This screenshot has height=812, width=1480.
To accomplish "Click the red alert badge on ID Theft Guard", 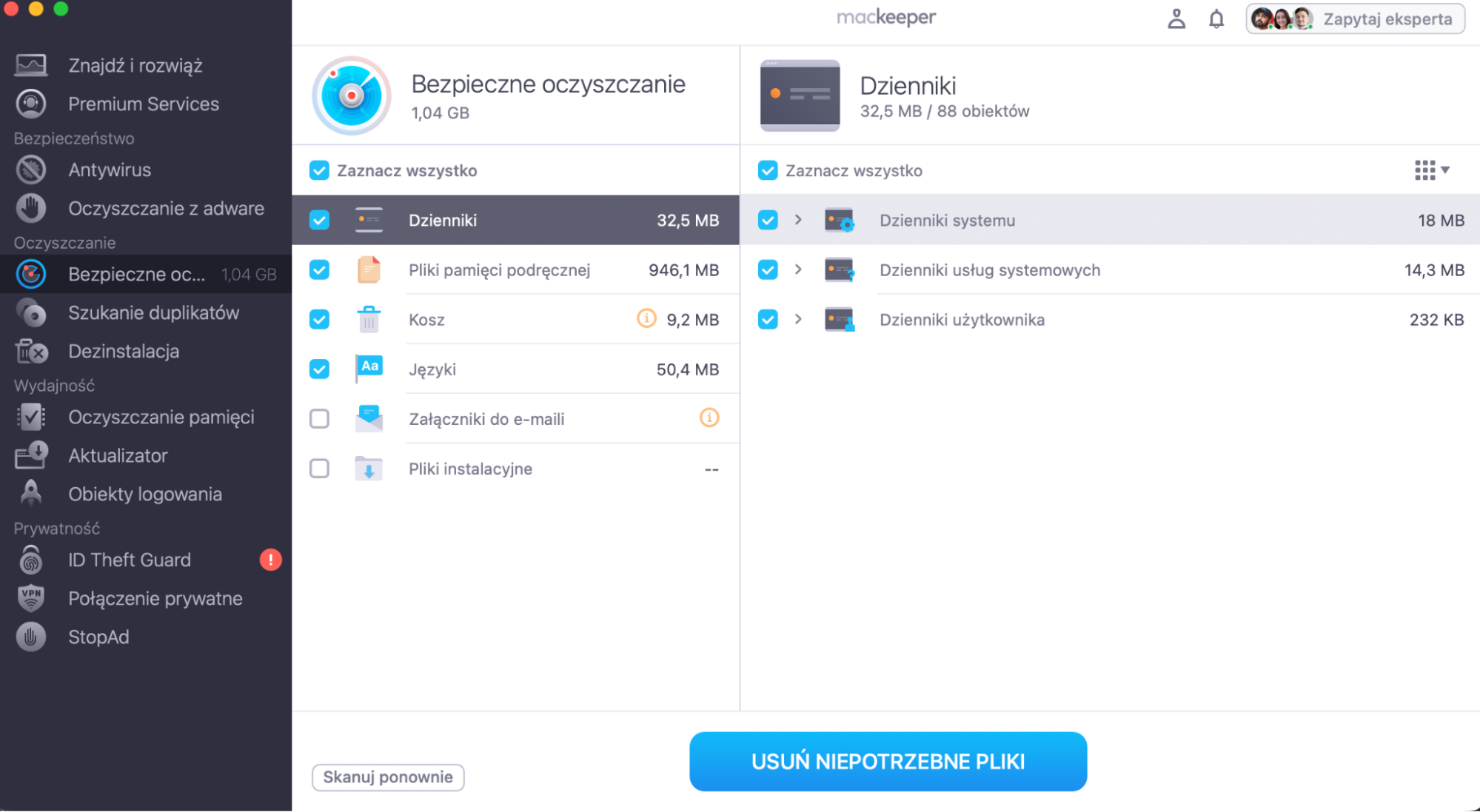I will 271,560.
